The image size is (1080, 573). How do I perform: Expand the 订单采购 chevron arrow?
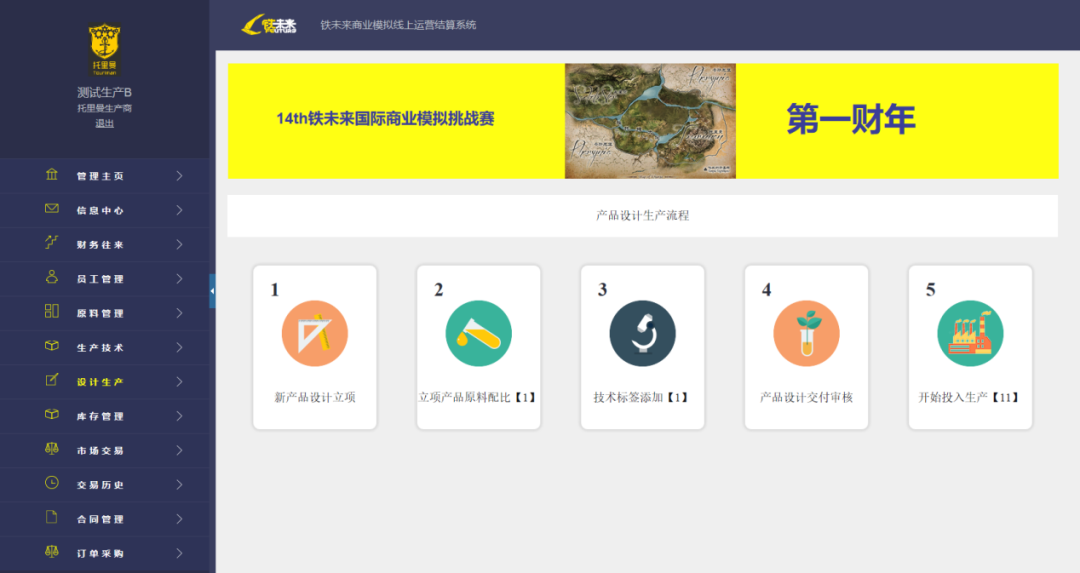pyautogui.click(x=179, y=554)
